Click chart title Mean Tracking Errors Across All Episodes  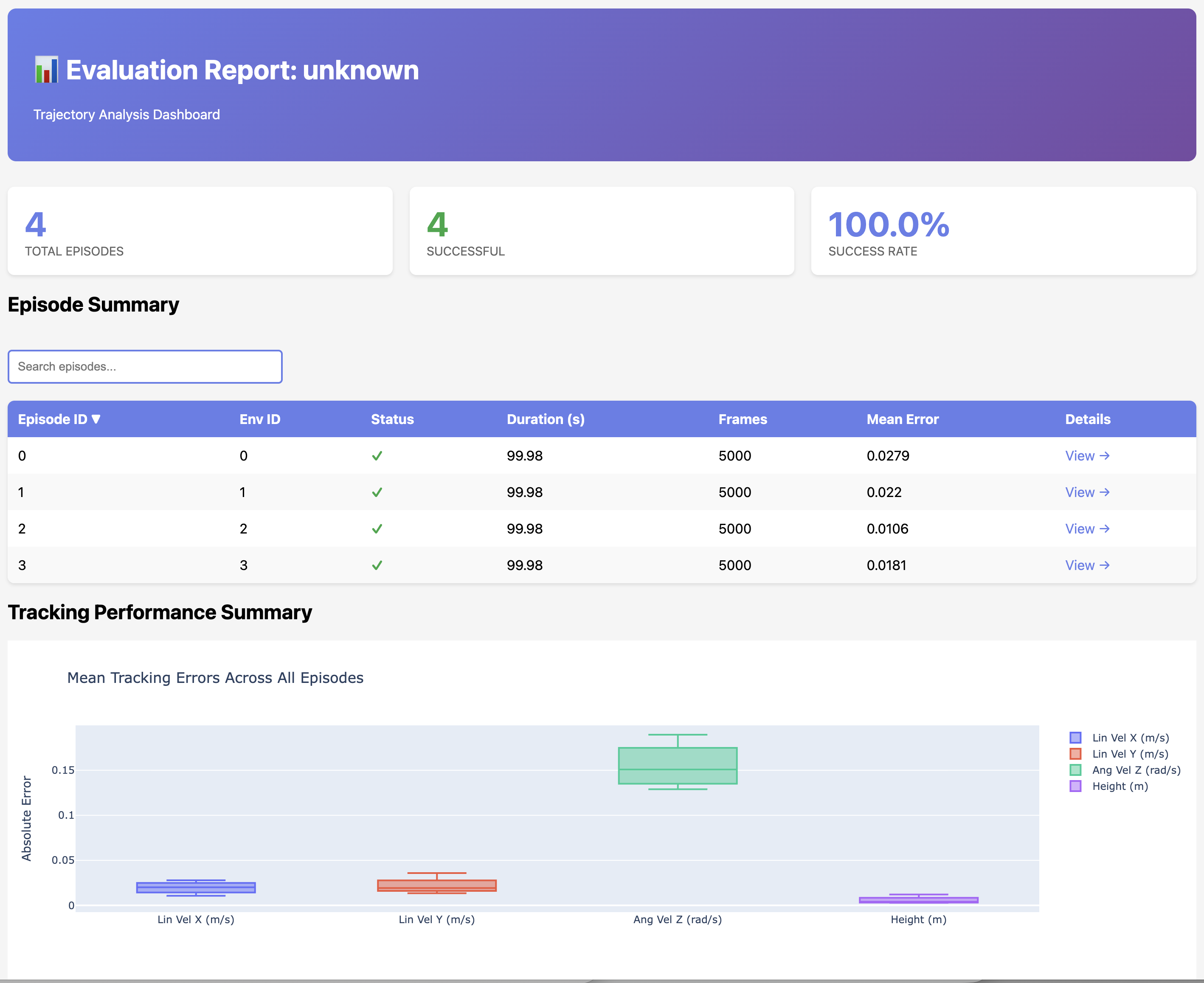tap(215, 678)
